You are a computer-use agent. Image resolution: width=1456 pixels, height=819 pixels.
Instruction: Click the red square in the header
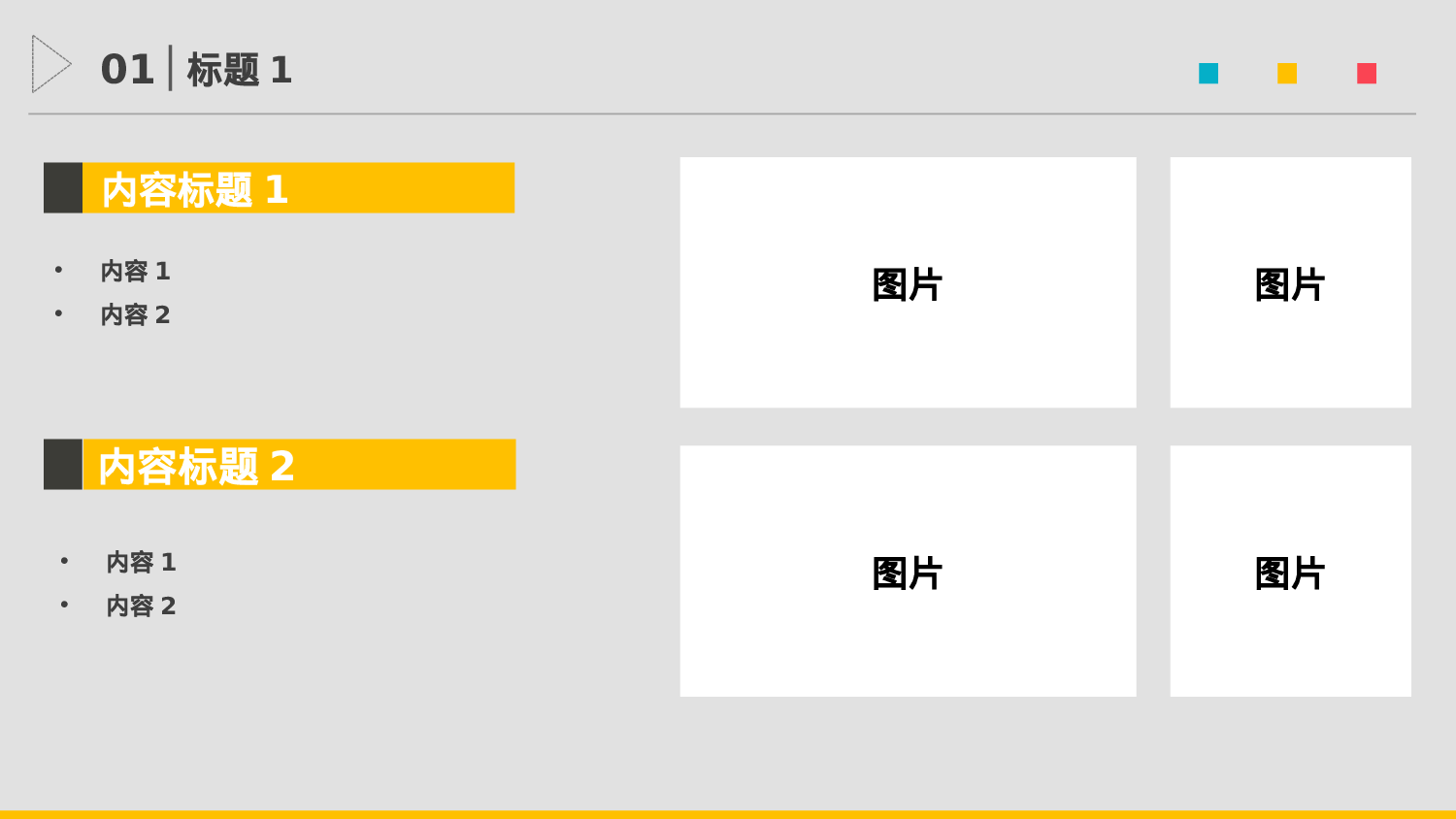pyautogui.click(x=1367, y=74)
